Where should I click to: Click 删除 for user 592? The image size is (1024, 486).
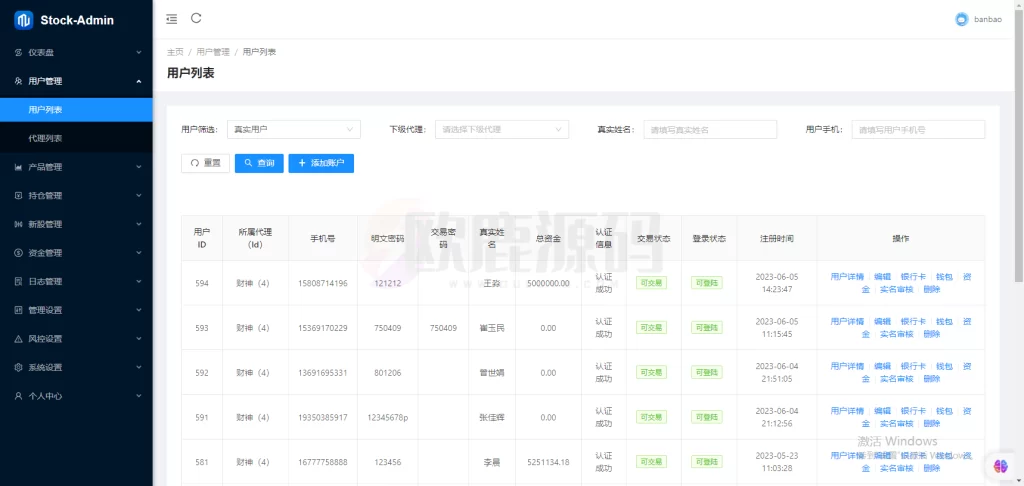point(932,379)
